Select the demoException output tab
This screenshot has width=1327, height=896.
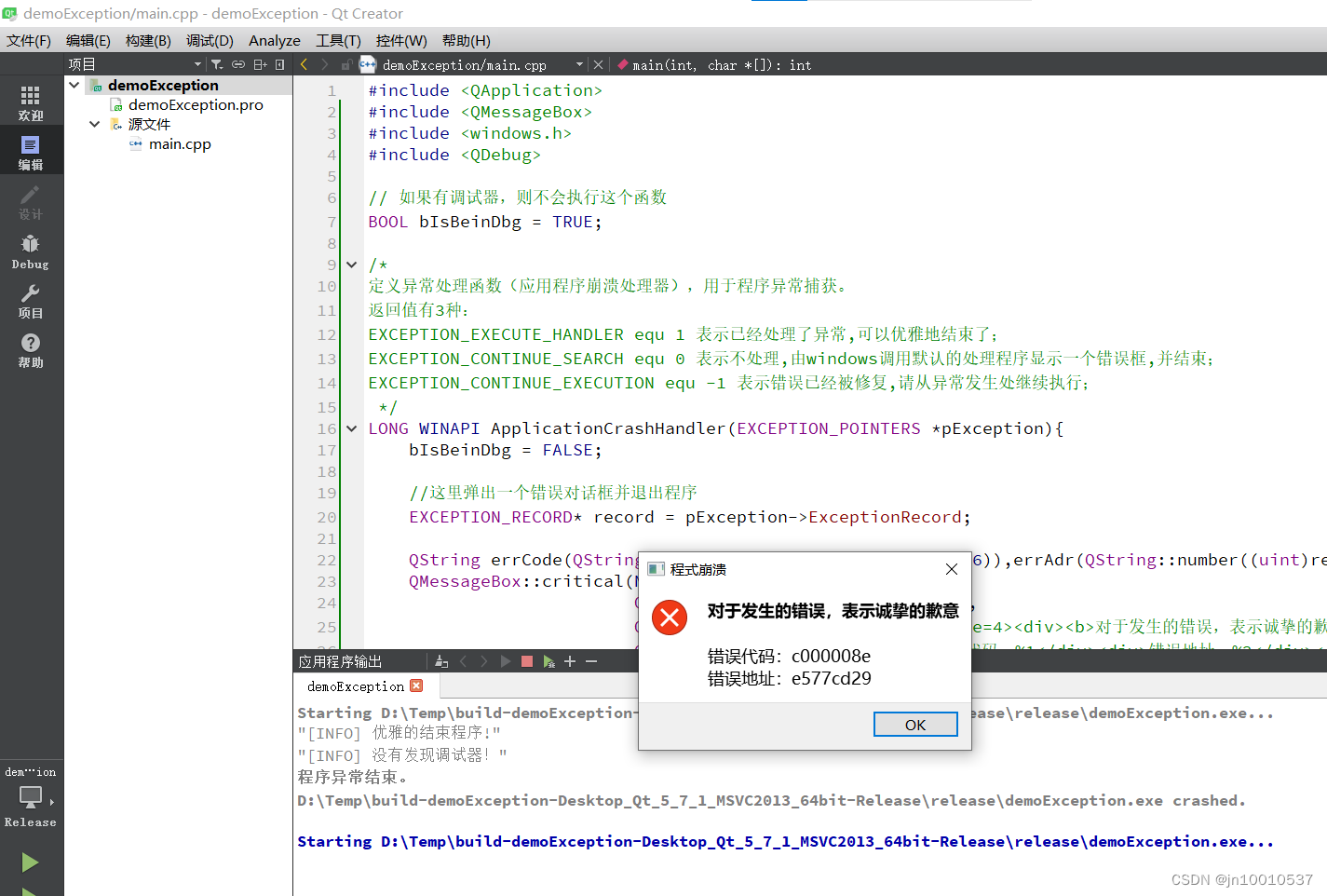[356, 686]
